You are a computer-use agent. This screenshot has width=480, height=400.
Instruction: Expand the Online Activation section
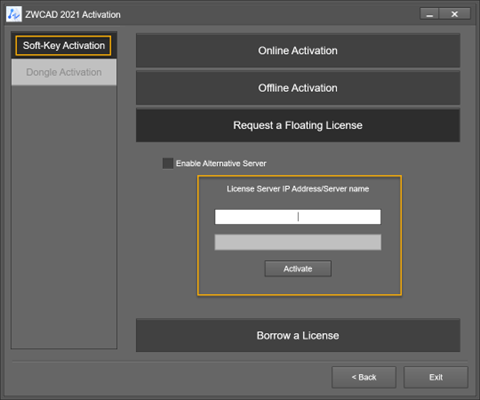click(x=298, y=51)
